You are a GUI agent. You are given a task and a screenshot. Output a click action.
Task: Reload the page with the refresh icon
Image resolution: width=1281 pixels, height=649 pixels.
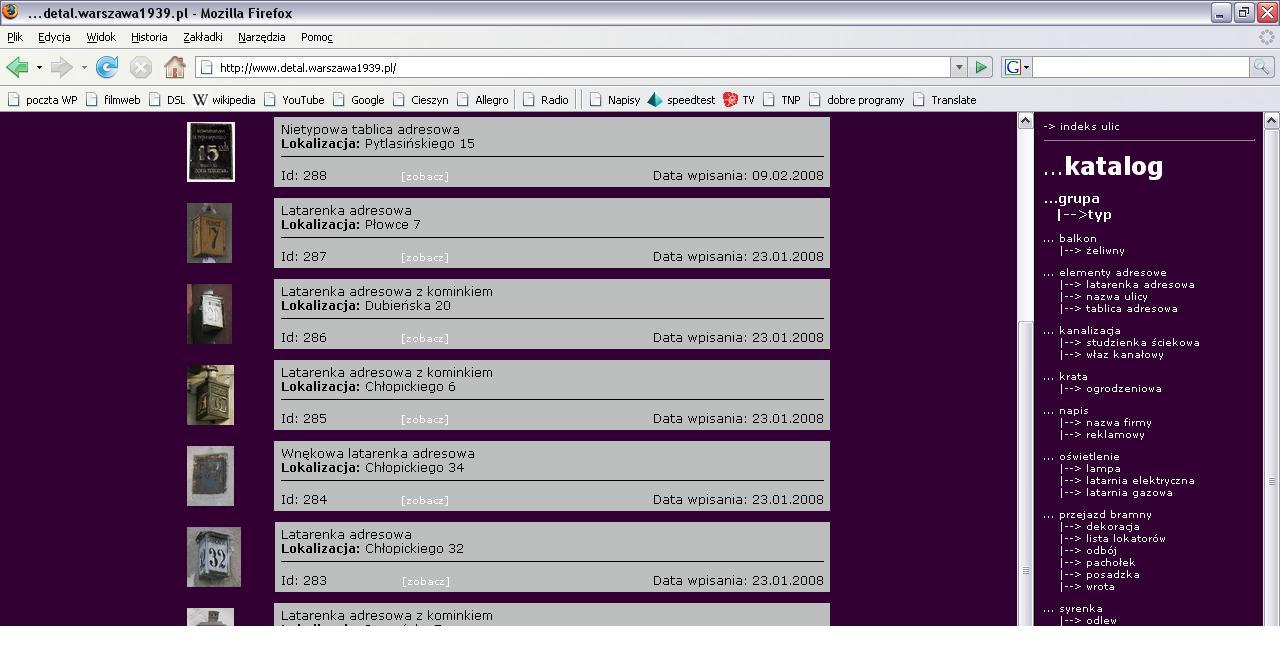(x=107, y=67)
